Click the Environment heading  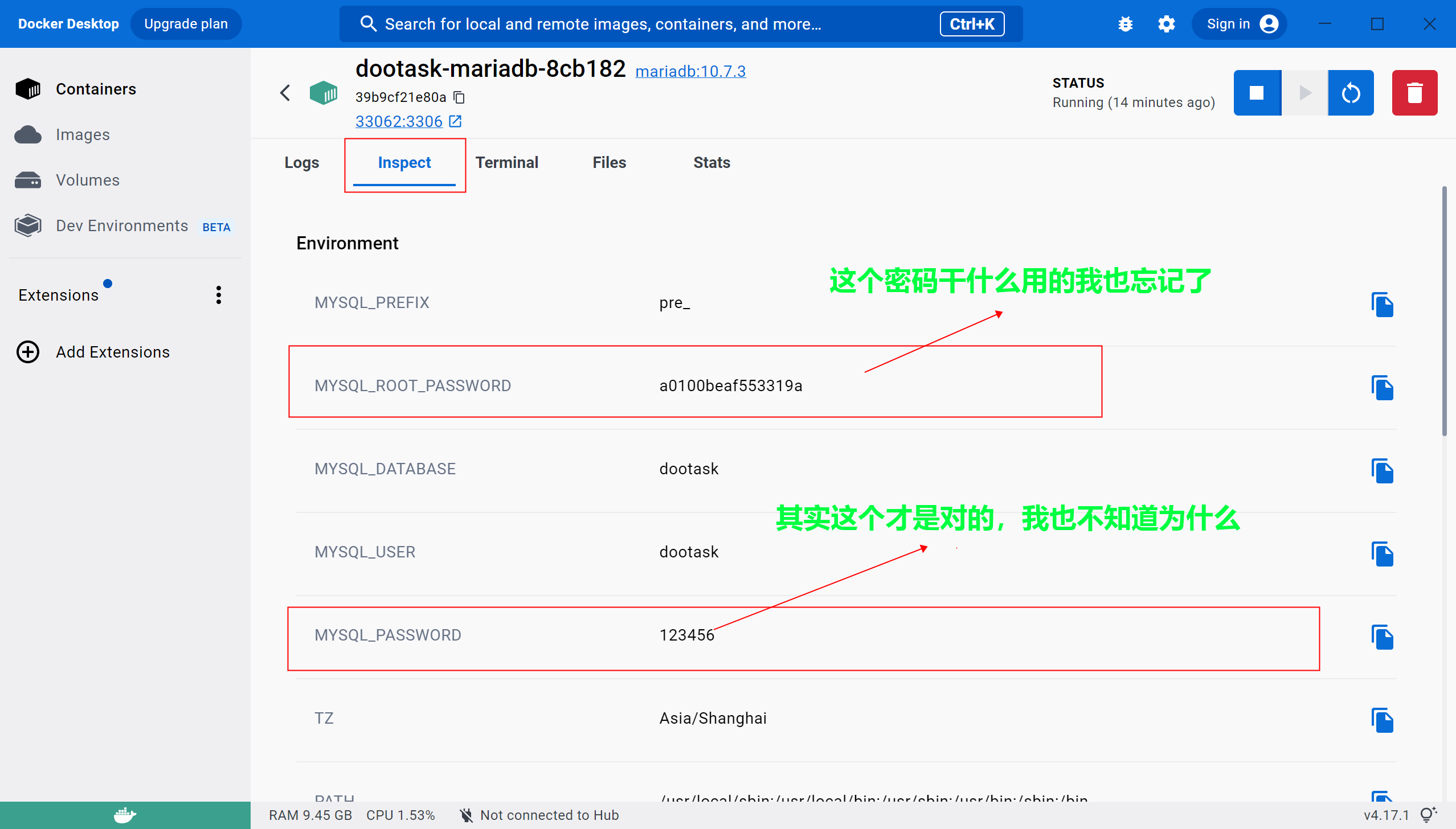tap(347, 243)
